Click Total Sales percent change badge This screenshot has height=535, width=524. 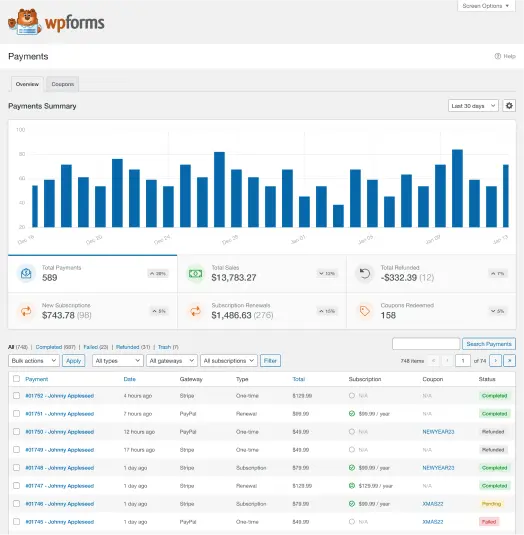point(327,273)
